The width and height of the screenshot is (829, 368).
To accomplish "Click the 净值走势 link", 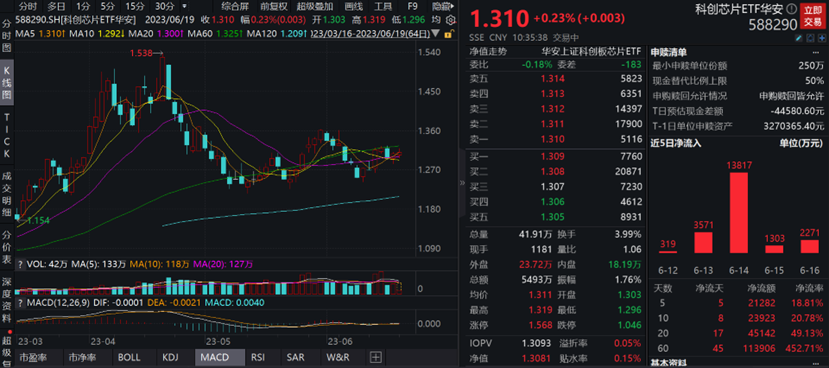I will (x=487, y=52).
